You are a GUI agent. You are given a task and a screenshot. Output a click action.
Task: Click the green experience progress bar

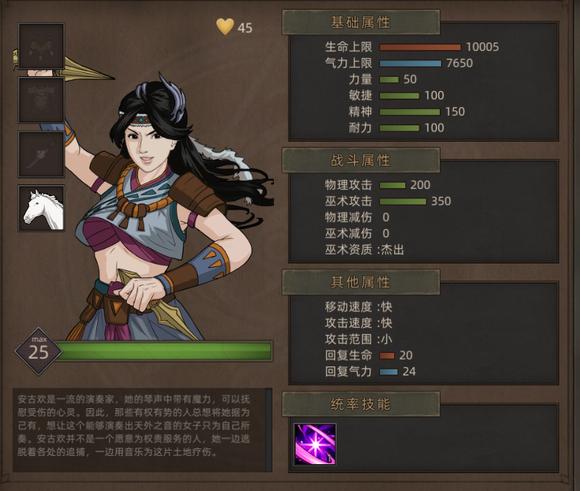pos(165,351)
